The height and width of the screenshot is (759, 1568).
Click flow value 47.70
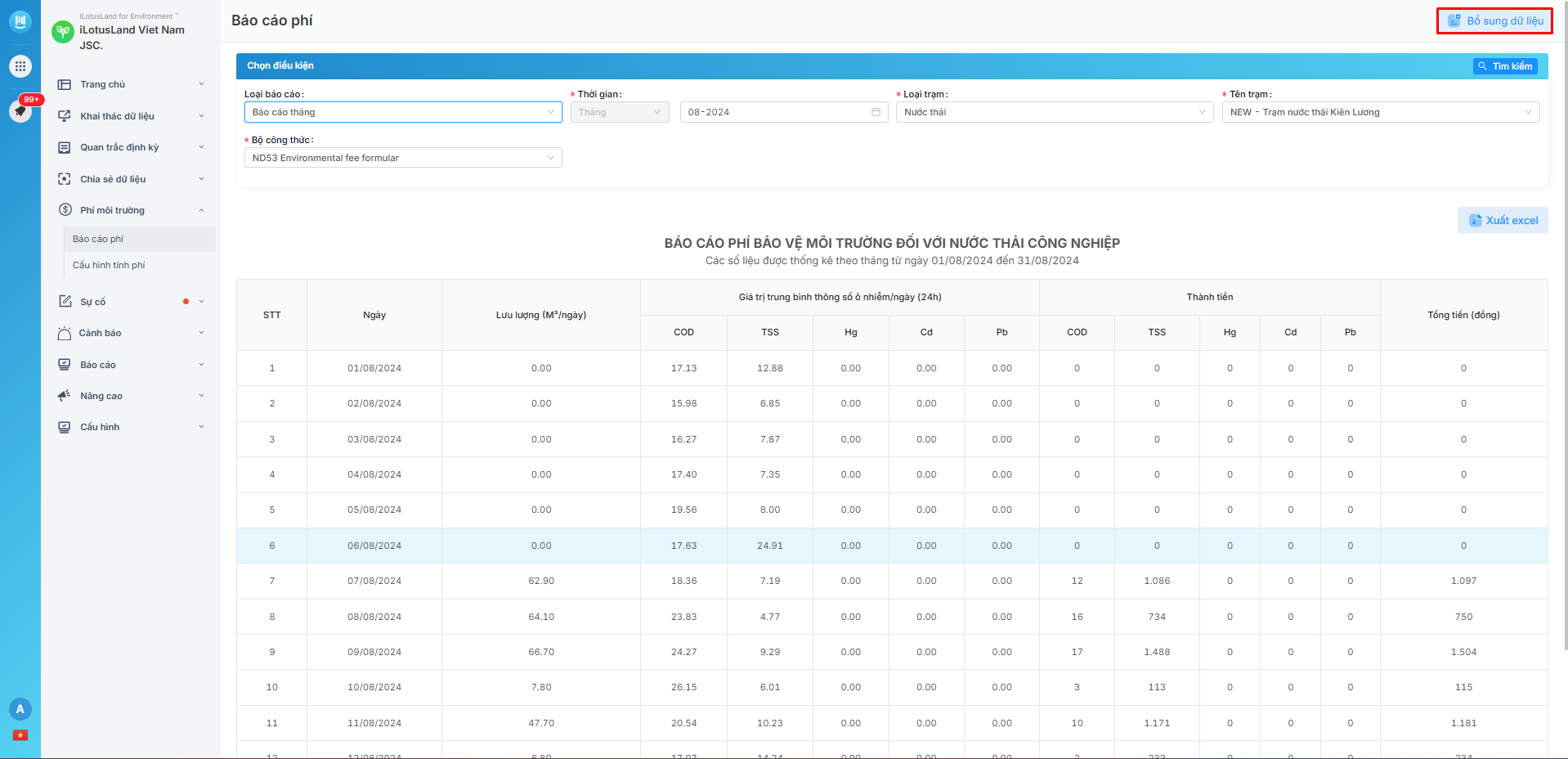541,723
